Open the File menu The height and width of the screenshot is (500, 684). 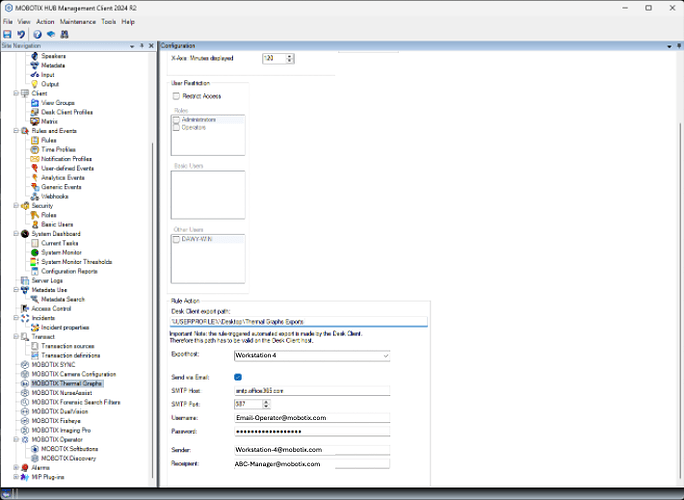tap(8, 21)
